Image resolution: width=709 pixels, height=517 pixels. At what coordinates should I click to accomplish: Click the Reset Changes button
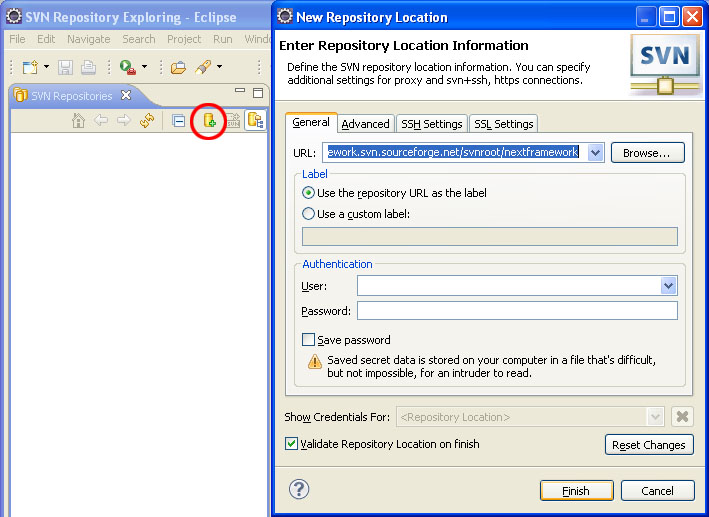point(649,445)
